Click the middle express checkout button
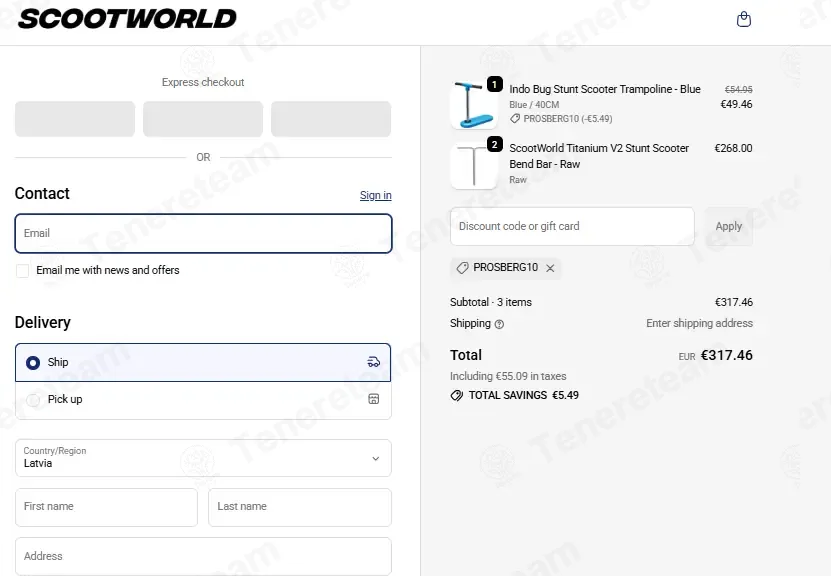This screenshot has width=831, height=576. (203, 119)
